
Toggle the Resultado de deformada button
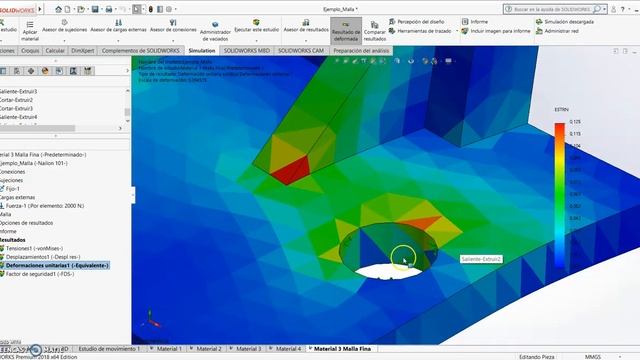[346, 31]
